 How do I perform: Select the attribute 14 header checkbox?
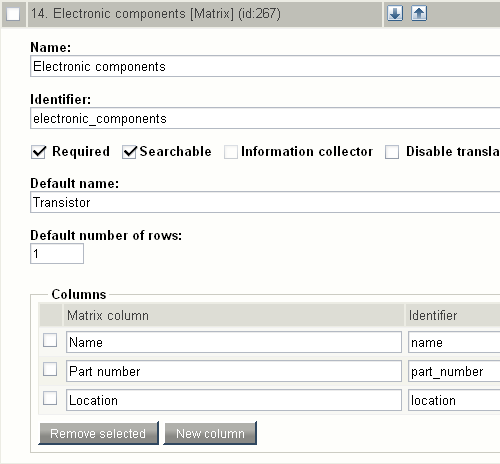(13, 14)
